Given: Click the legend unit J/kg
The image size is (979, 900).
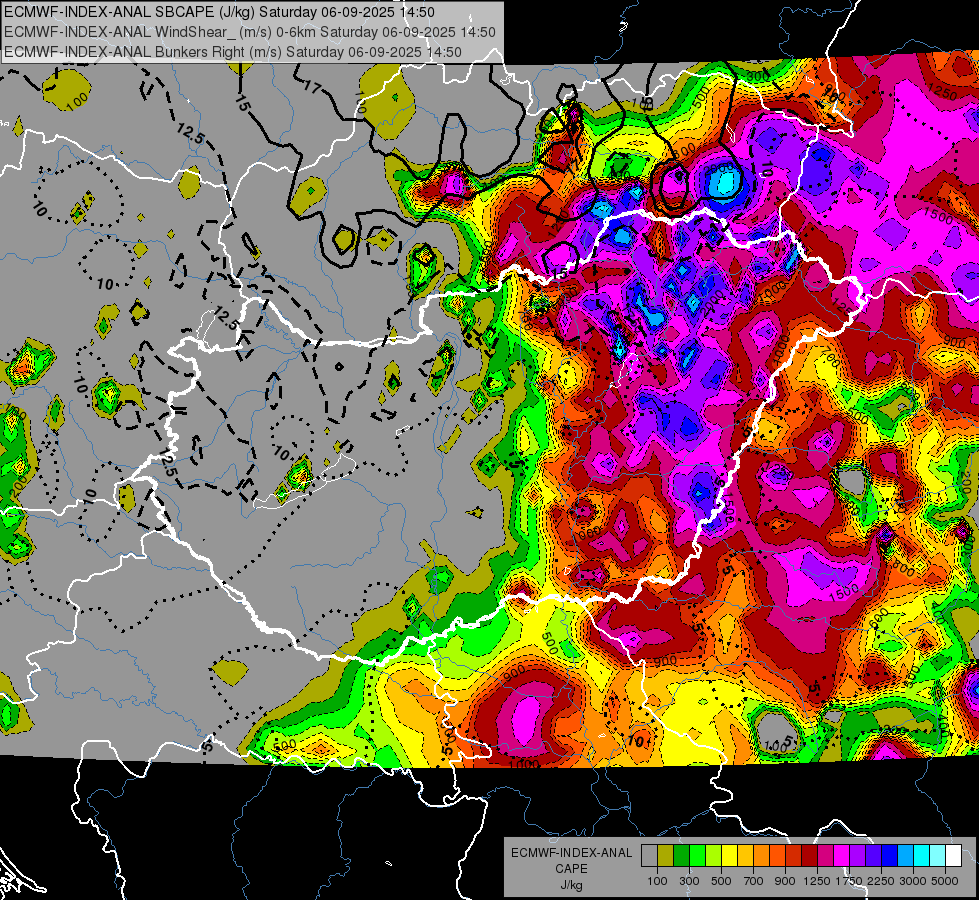Looking at the screenshot, I should pos(571,885).
